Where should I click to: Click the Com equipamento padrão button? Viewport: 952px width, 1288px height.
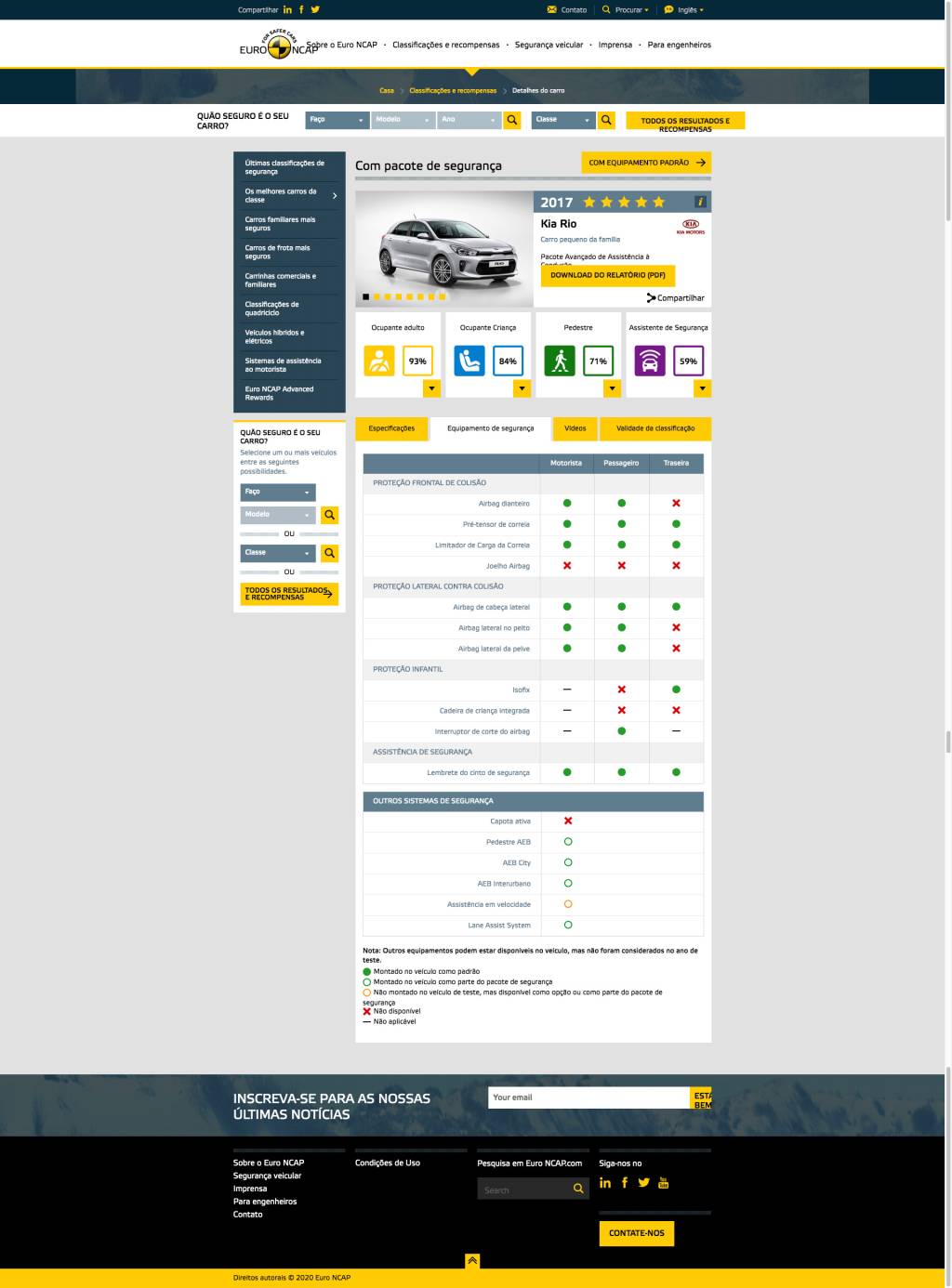pyautogui.click(x=646, y=163)
